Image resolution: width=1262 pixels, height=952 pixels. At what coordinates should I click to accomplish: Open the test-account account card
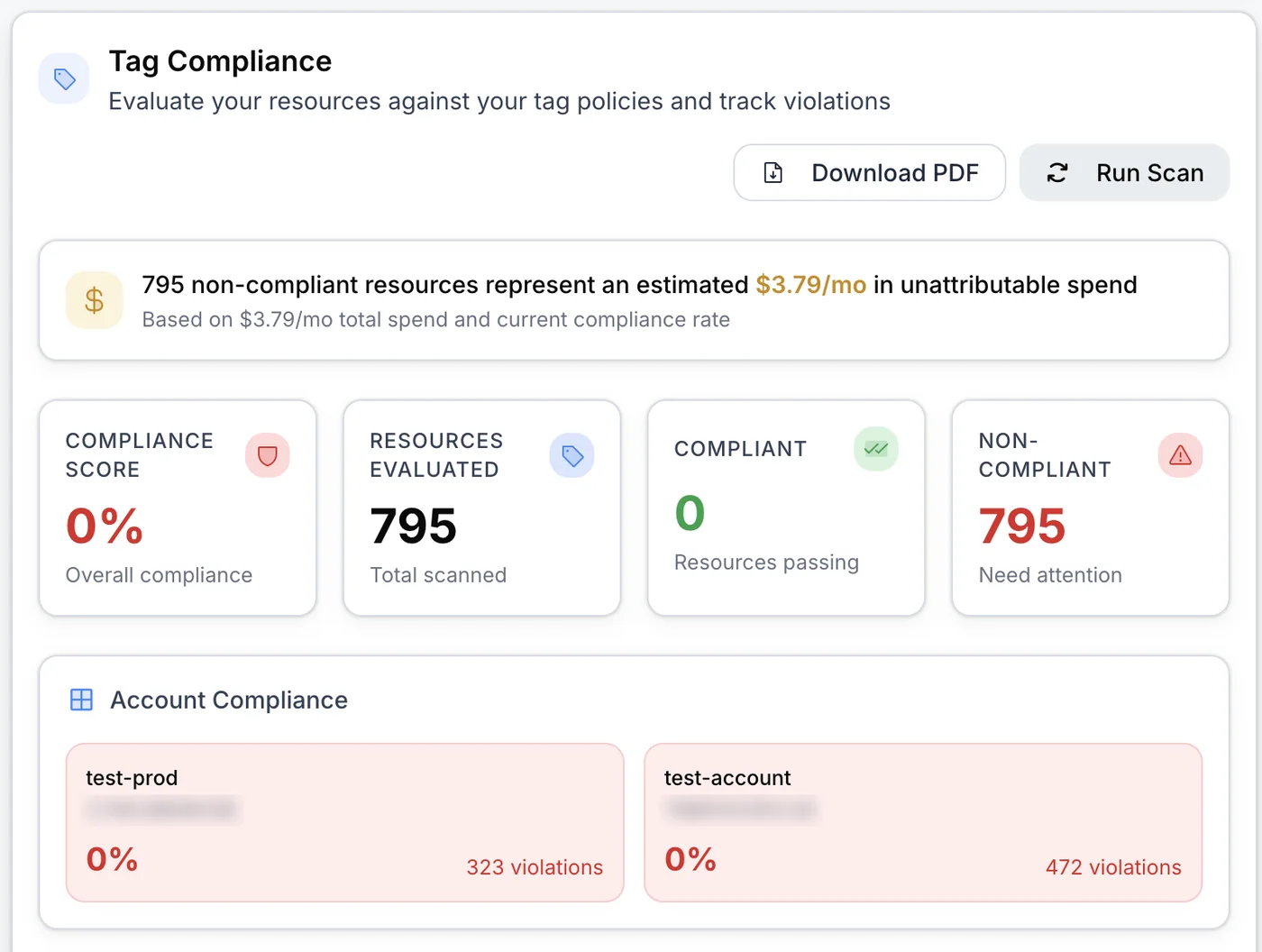pos(923,822)
